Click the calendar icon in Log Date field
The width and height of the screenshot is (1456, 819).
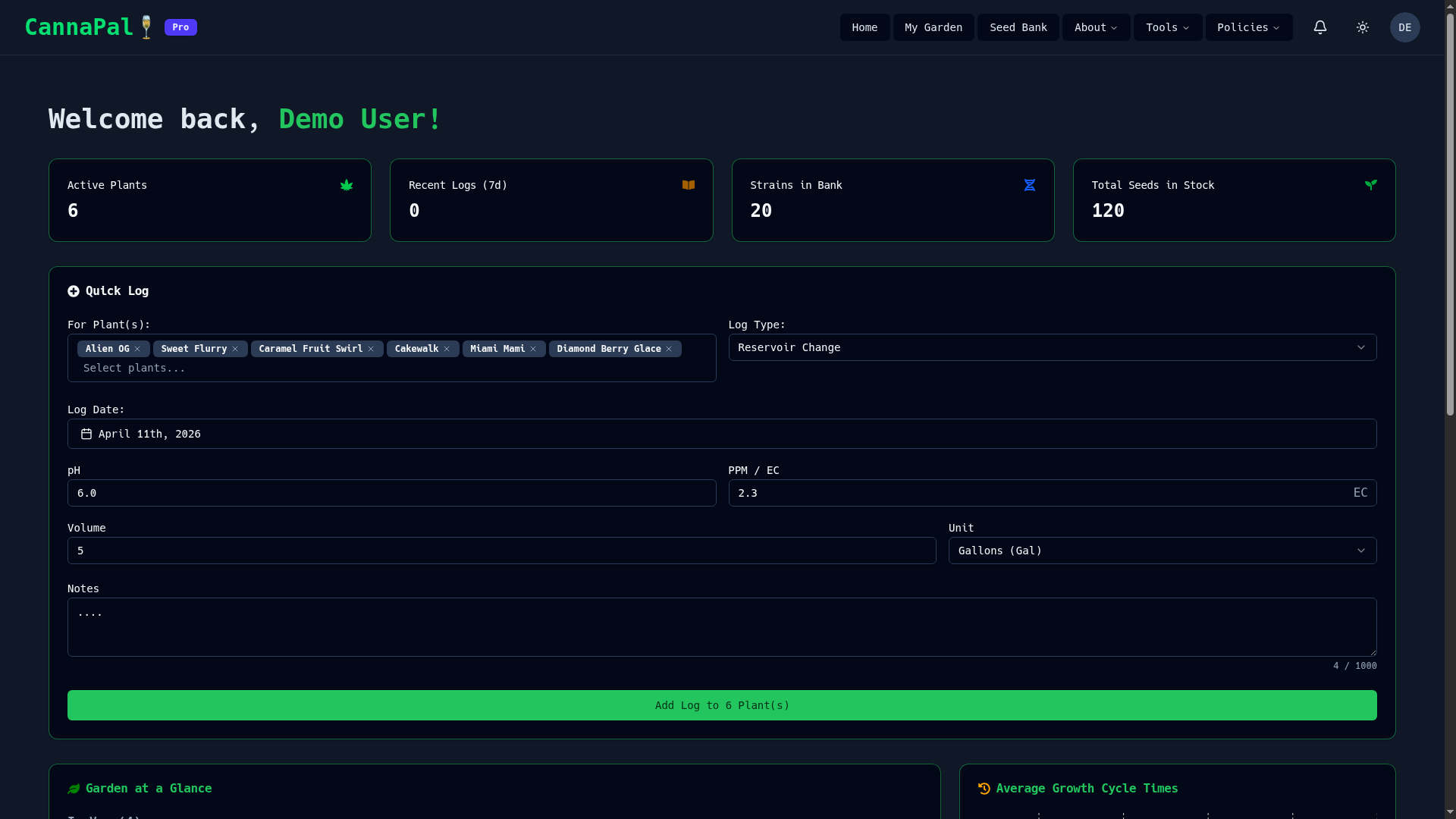[x=86, y=434]
